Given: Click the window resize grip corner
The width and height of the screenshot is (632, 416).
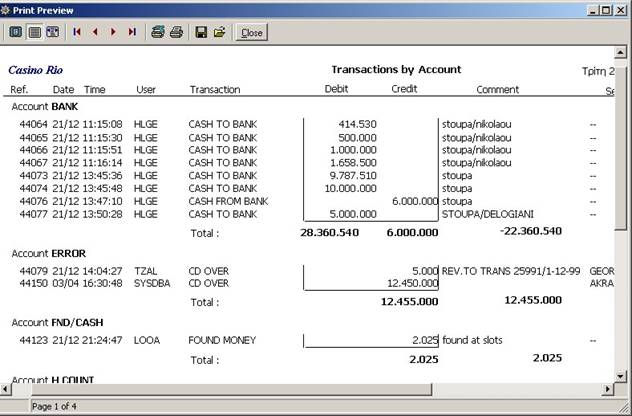Looking at the screenshot, I should (x=623, y=407).
